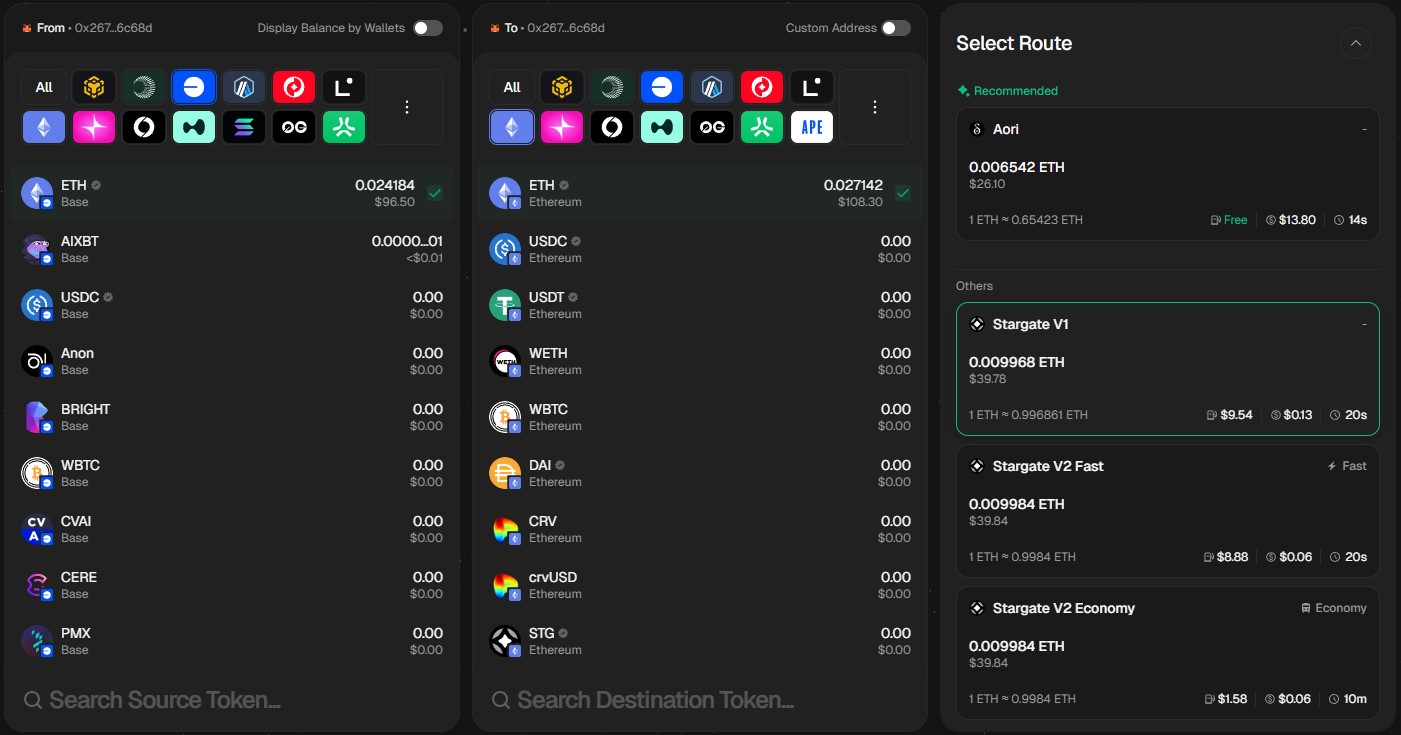Pick the ApeChain filter in To panel
This screenshot has width=1401, height=735.
(812, 127)
